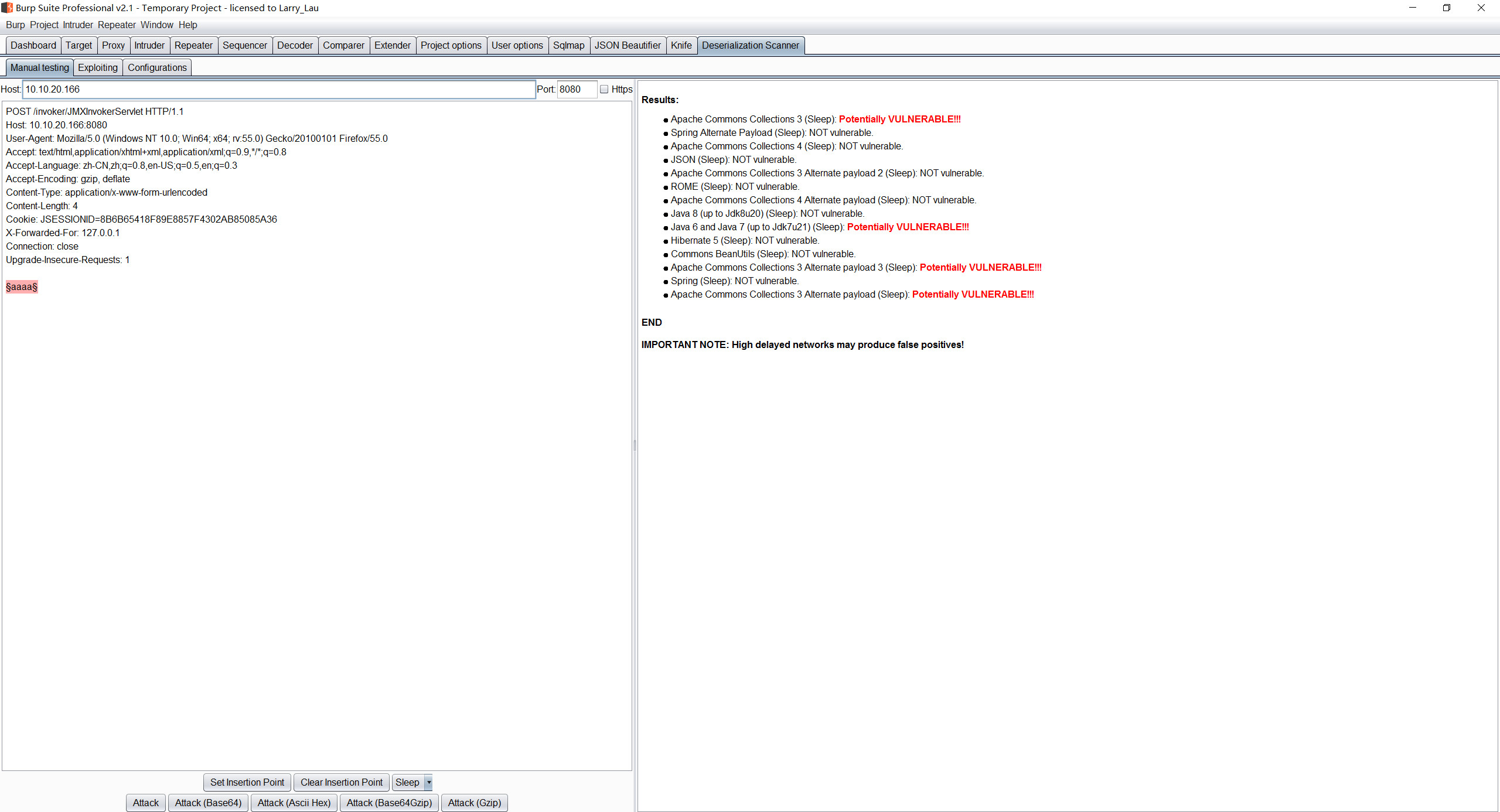Click Clear Insertion Point button
This screenshot has height=812, width=1500.
click(342, 782)
